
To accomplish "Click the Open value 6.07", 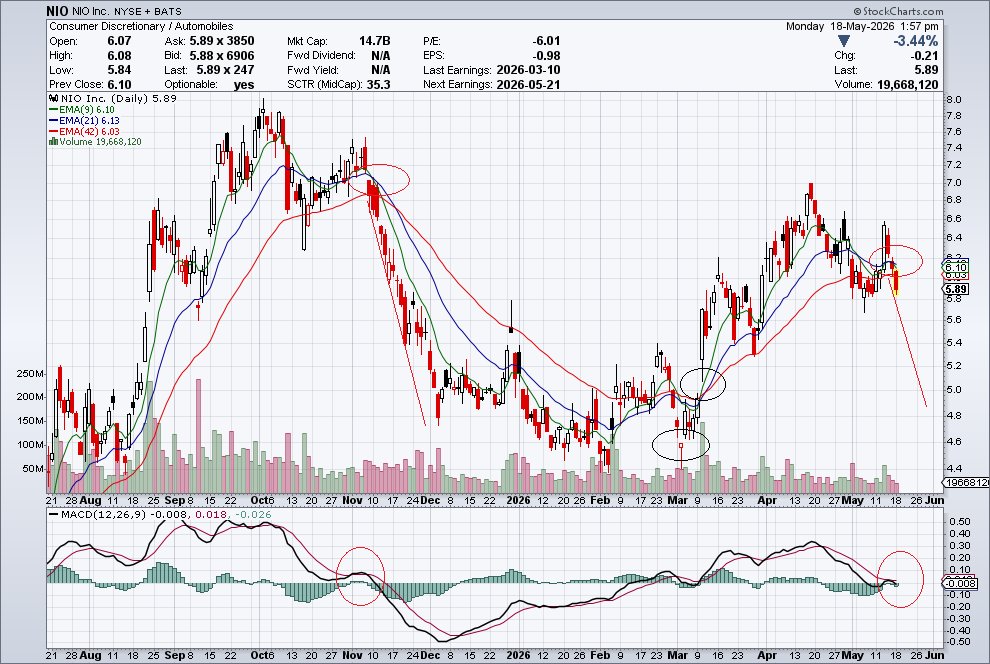I will 119,41.
